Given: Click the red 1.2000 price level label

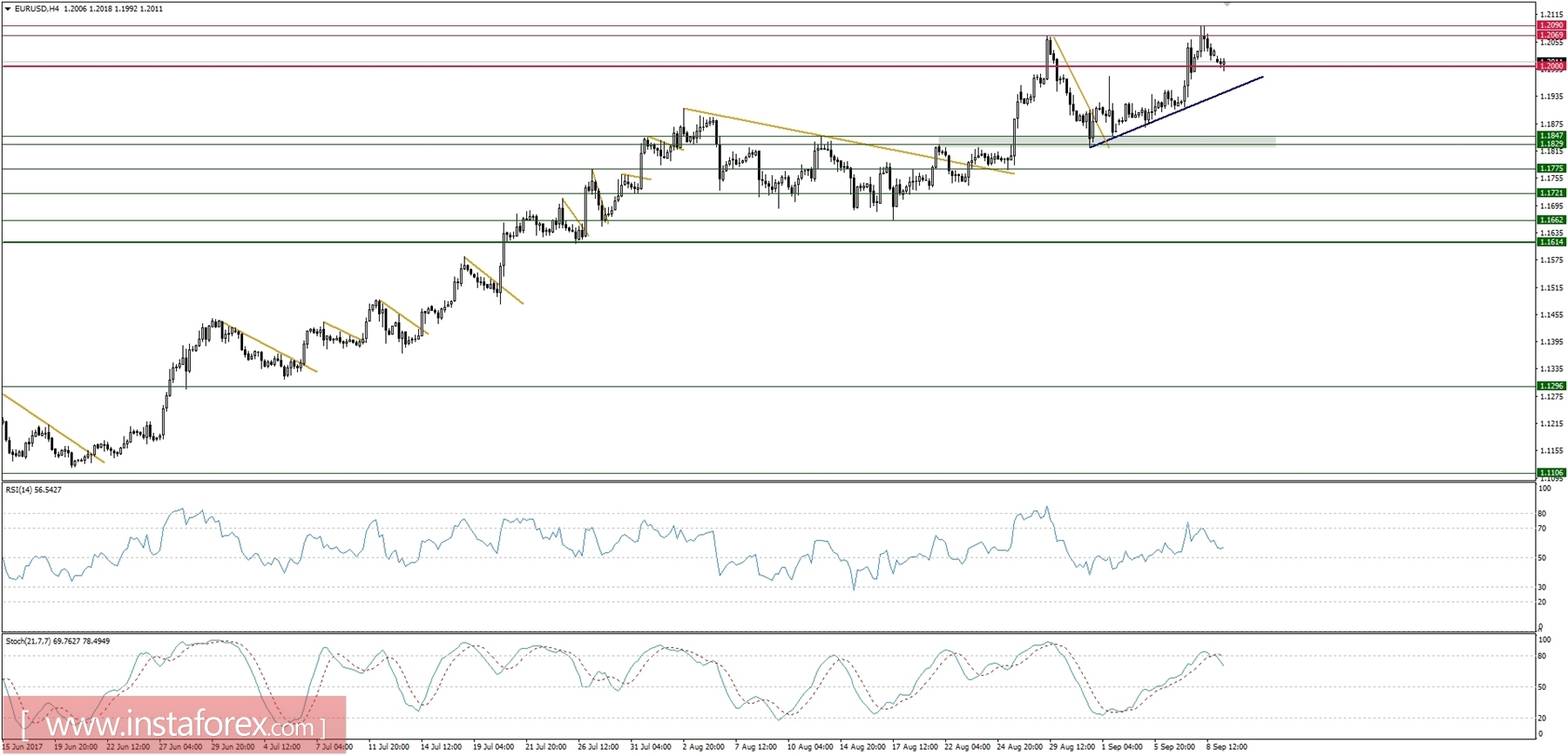Looking at the screenshot, I should (x=1551, y=66).
